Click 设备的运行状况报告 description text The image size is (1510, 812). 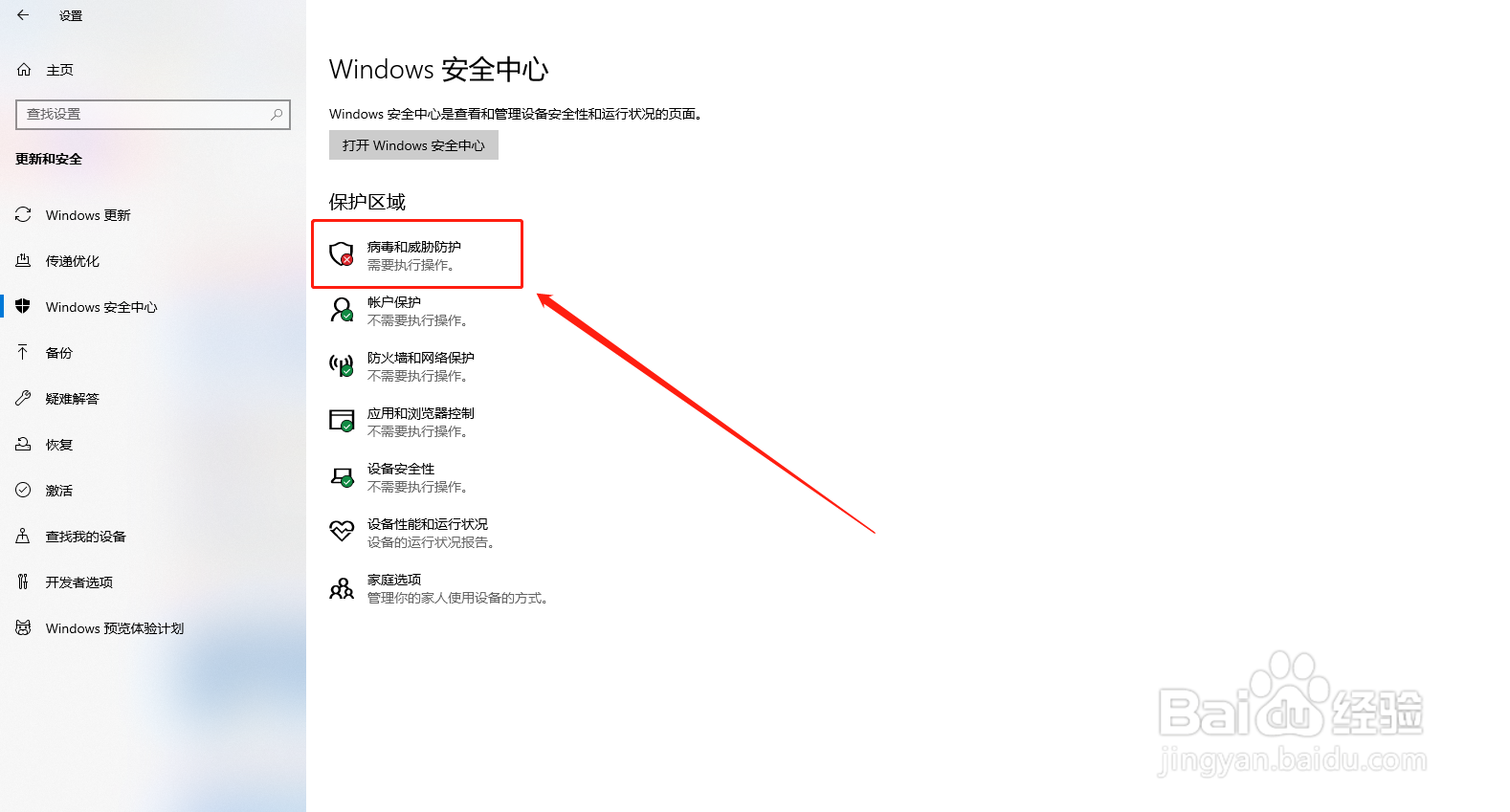[x=432, y=542]
